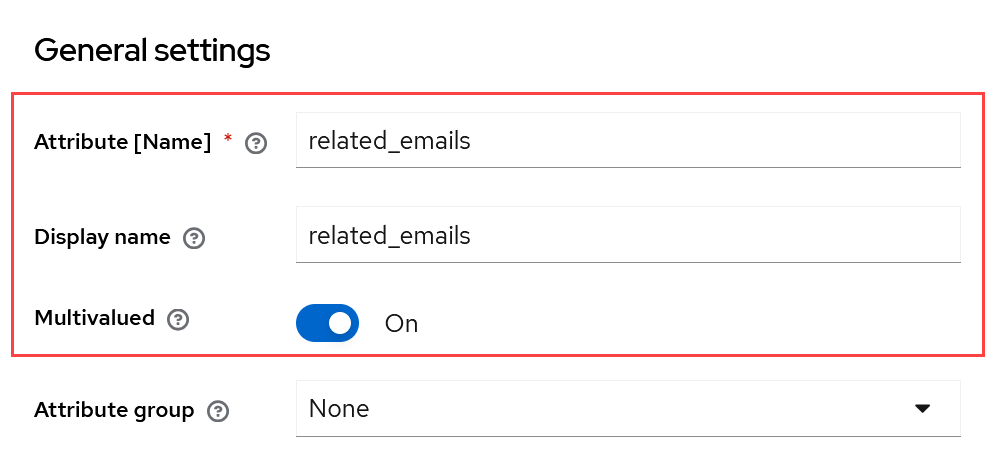Screen dimensions: 1005x471
Task: Click the "related_emails" text in Attribute [Name] field
Action: coord(389,141)
